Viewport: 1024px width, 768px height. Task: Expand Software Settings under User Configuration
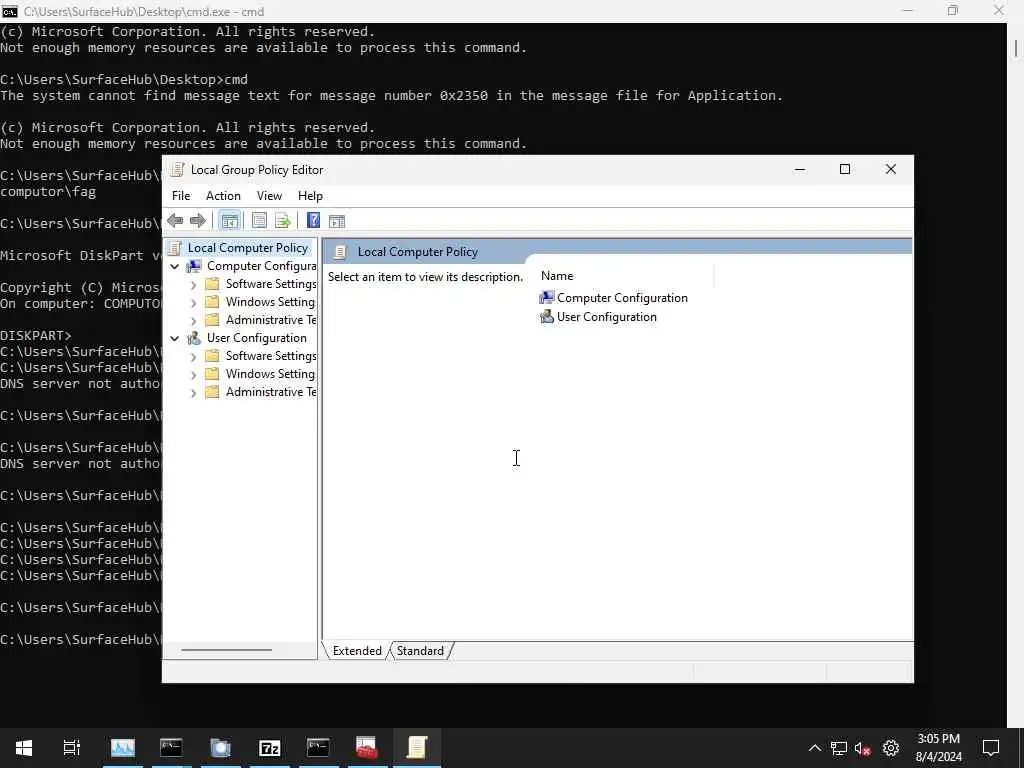(193, 357)
